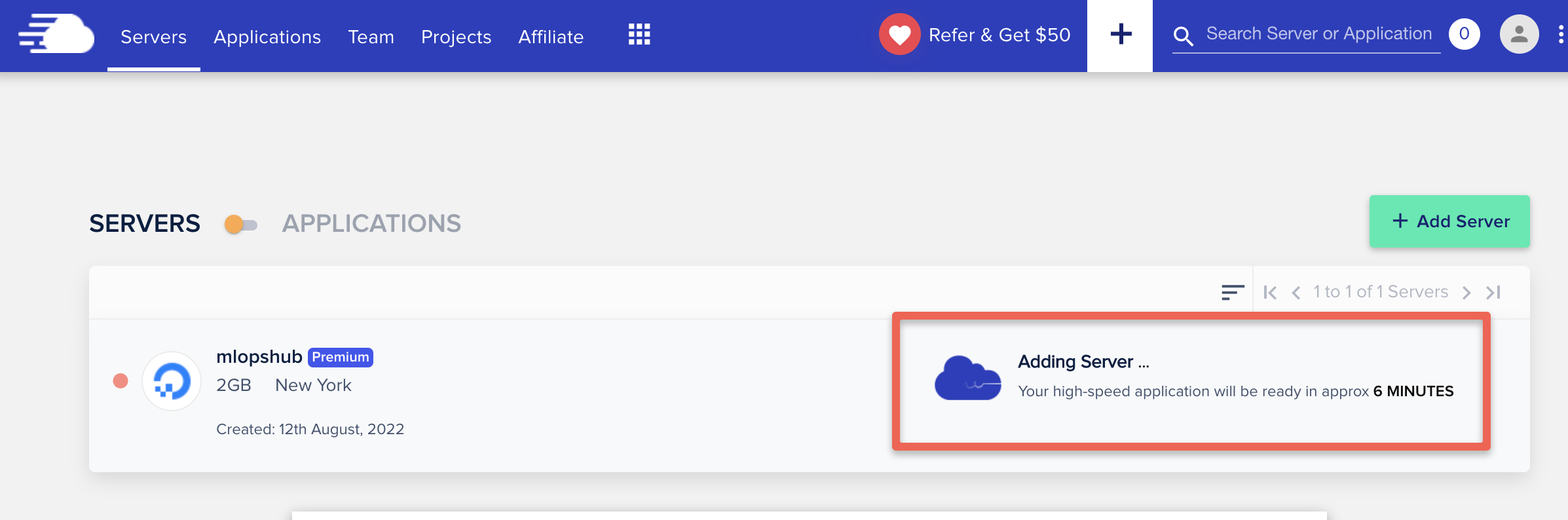This screenshot has height=520, width=1568.
Task: Open the Affiliate page
Action: pos(551,37)
